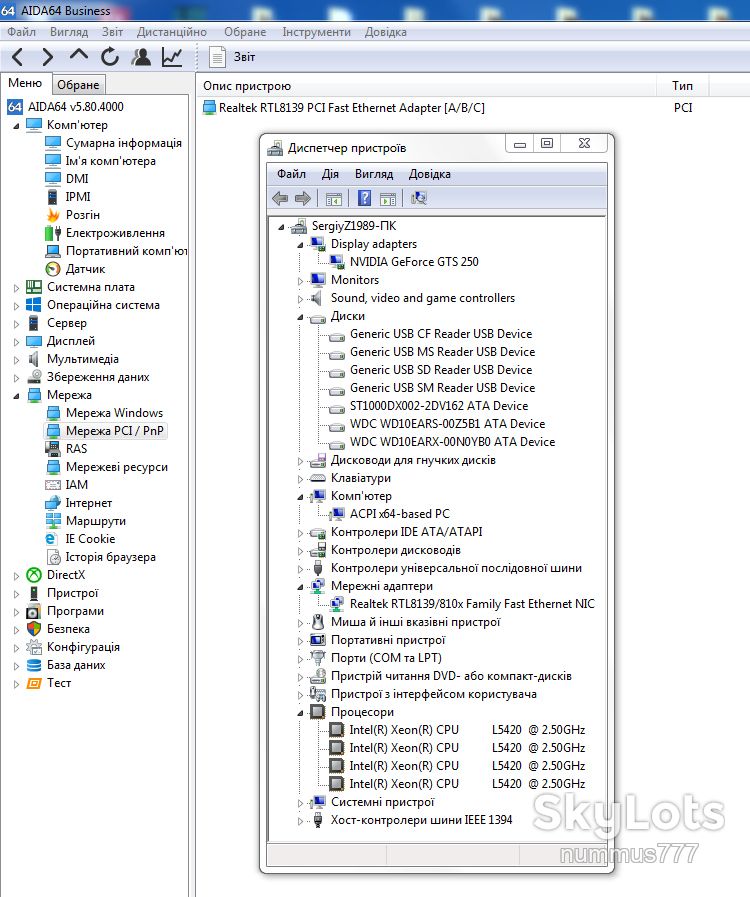Viewport: 750px width, 897px height.
Task: Click the AIDA64 refresh icon
Action: [x=110, y=57]
